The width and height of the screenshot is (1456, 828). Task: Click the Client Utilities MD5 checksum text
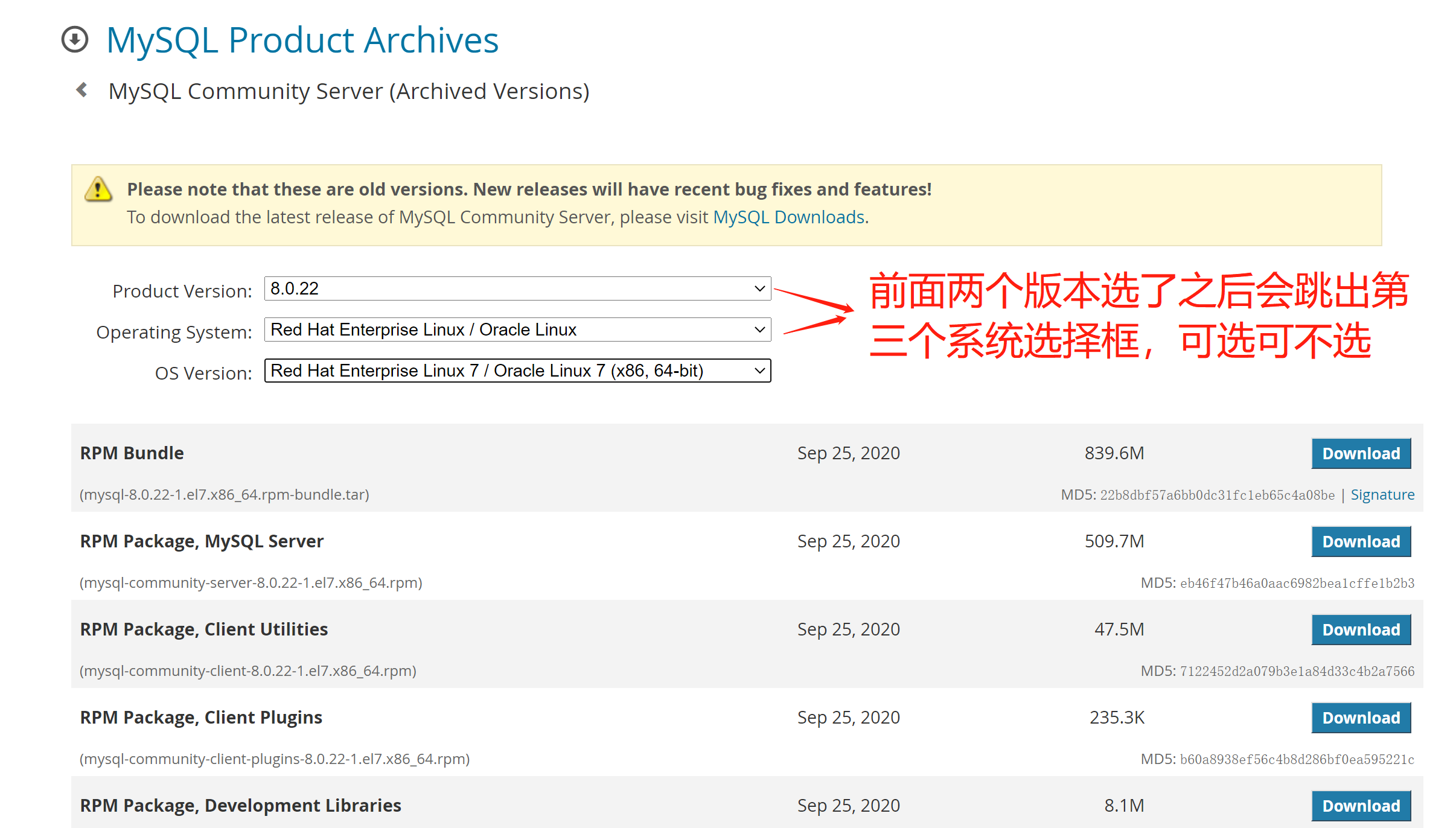coord(1297,672)
